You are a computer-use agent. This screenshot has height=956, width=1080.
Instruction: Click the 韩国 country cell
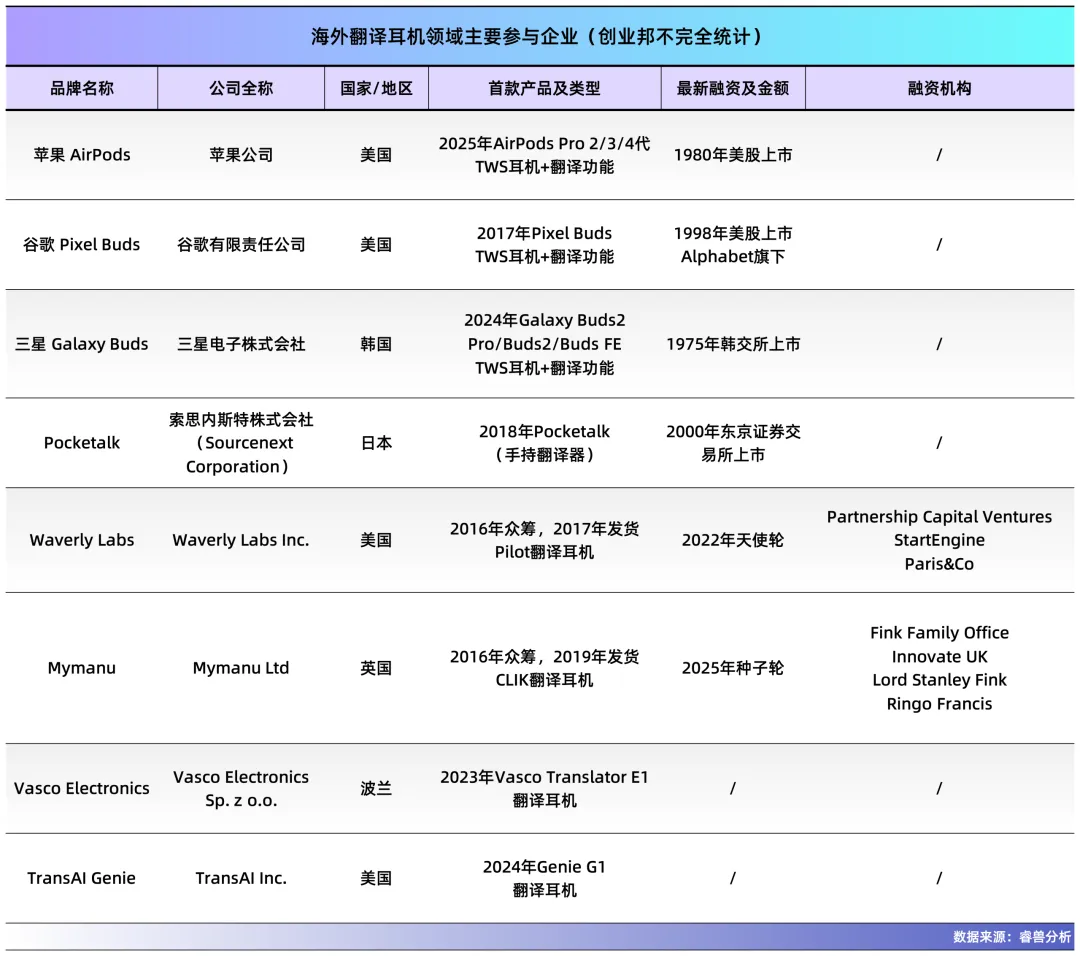[x=376, y=344]
